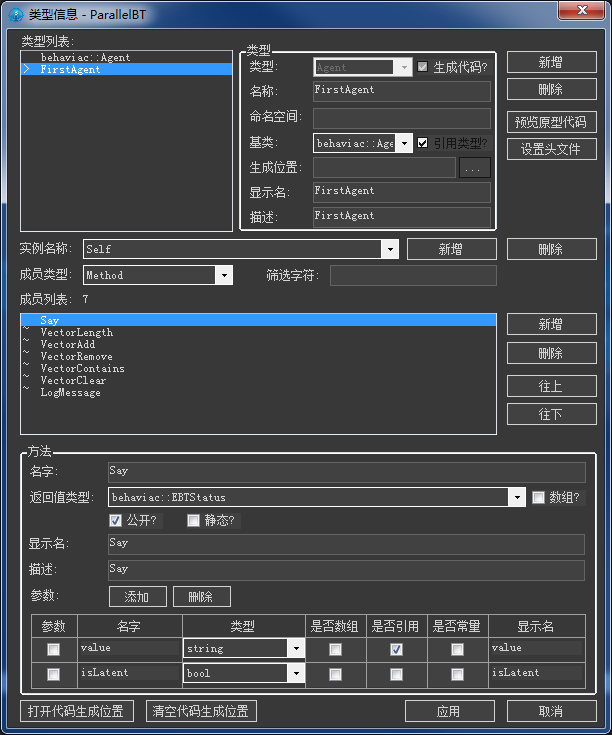Click the 预览原型代码 button

[x=551, y=123]
